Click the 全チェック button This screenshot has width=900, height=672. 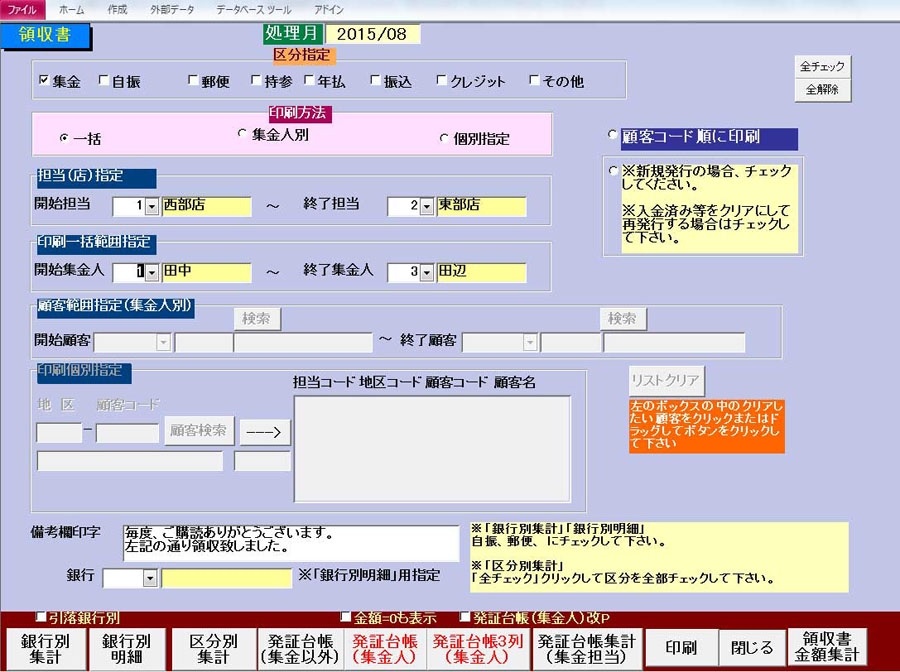point(822,67)
